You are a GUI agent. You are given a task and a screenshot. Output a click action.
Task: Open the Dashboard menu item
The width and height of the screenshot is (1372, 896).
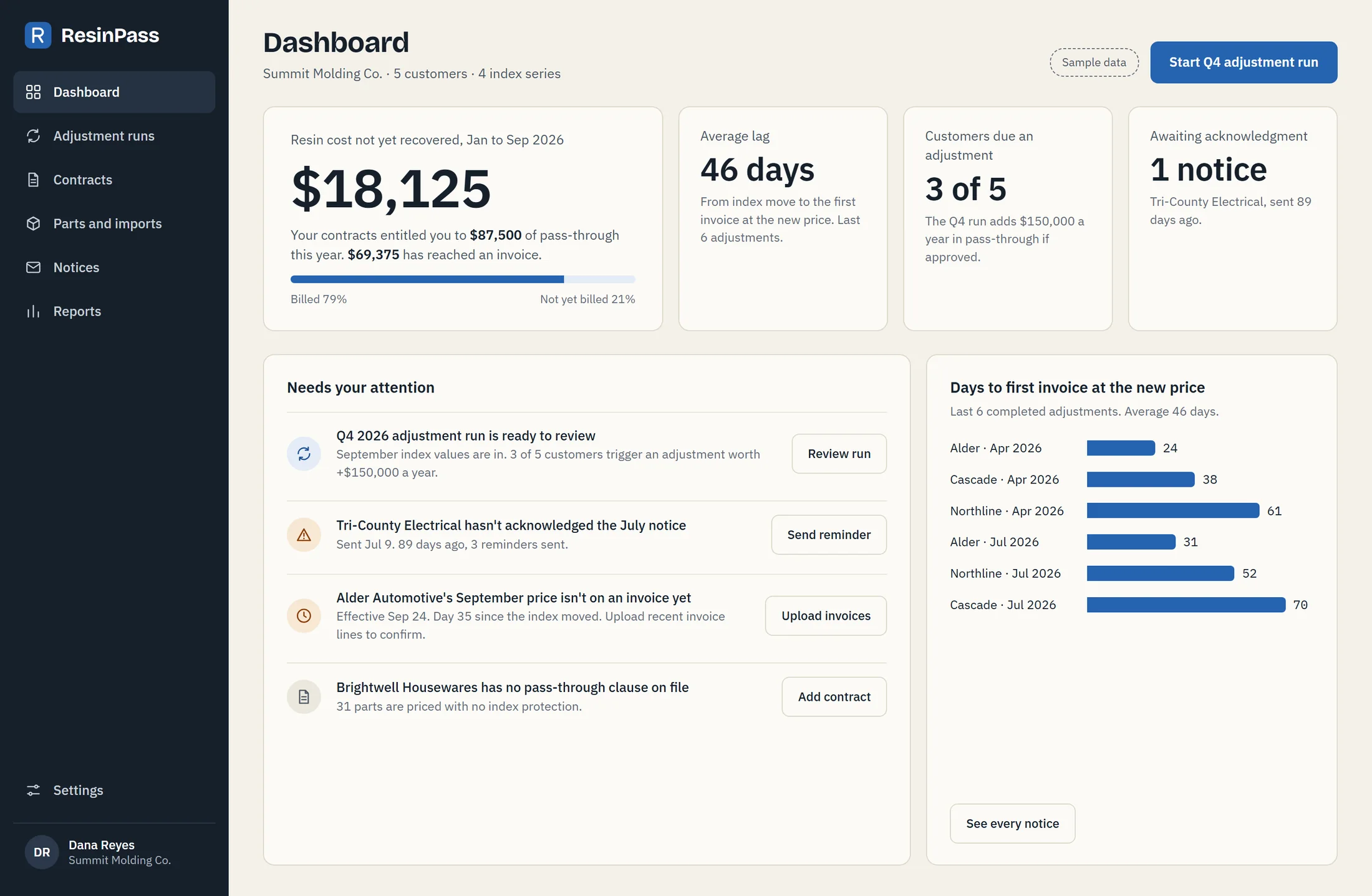click(114, 92)
